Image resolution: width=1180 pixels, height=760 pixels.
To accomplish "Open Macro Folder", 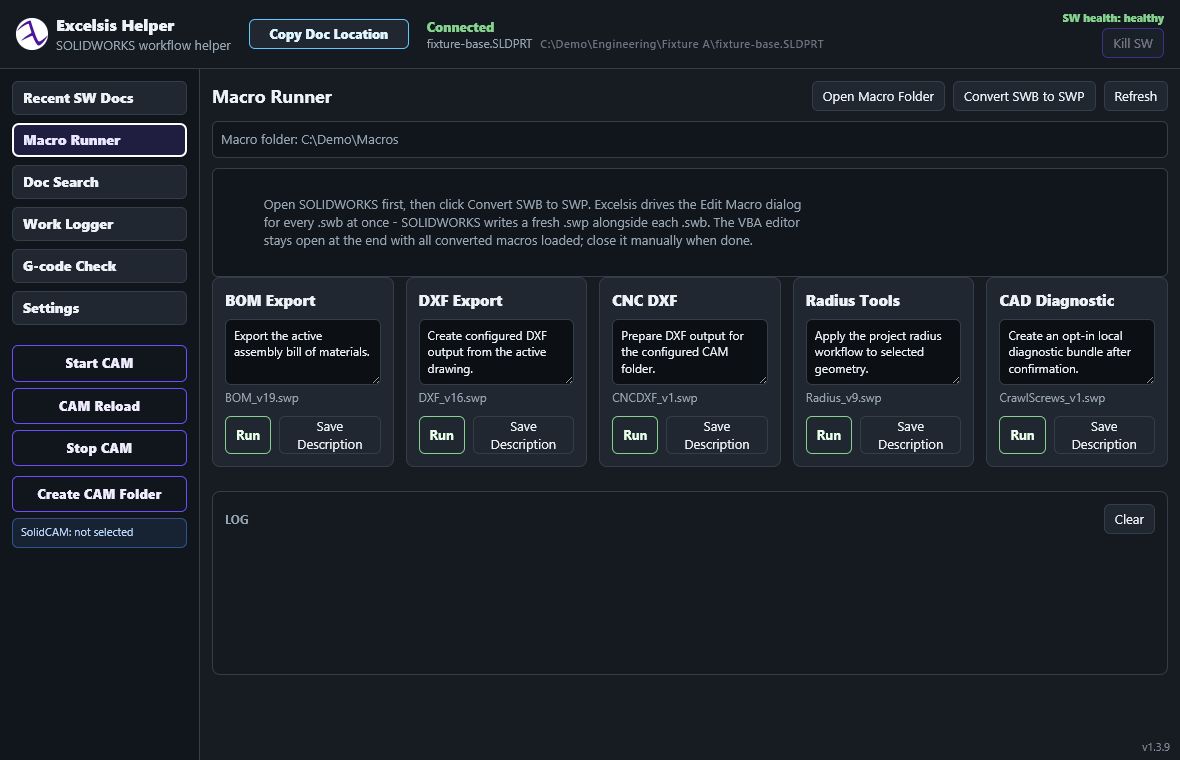I will 877,96.
